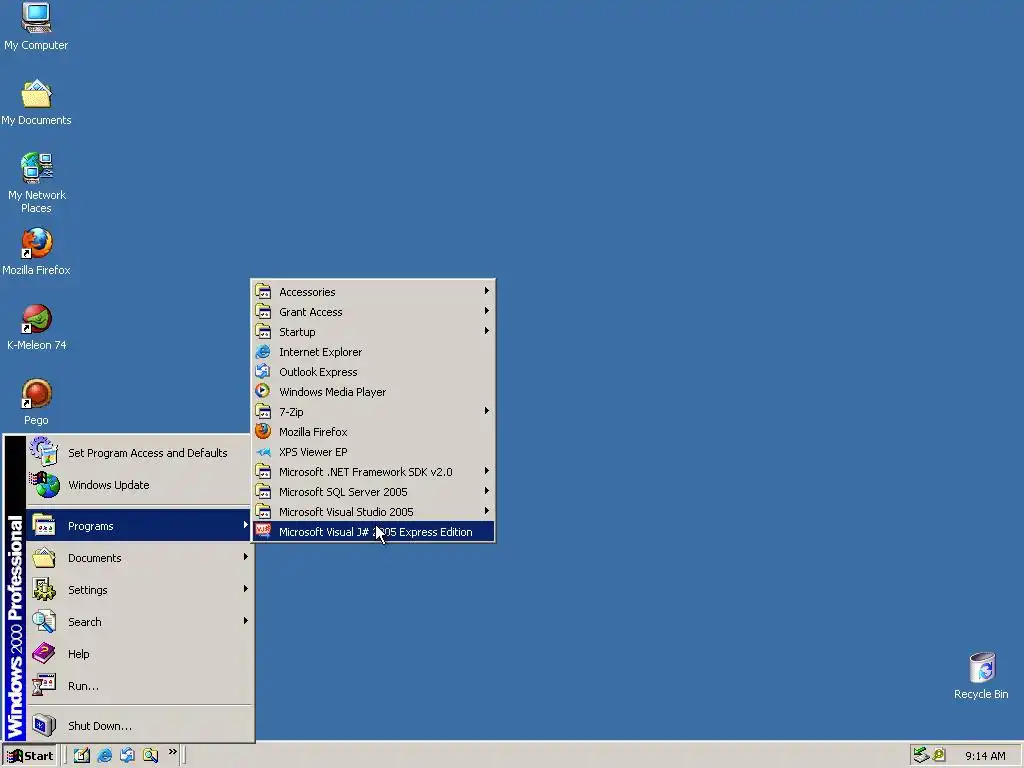Launch Windows Media Player
This screenshot has width=1024, height=768.
(373, 392)
